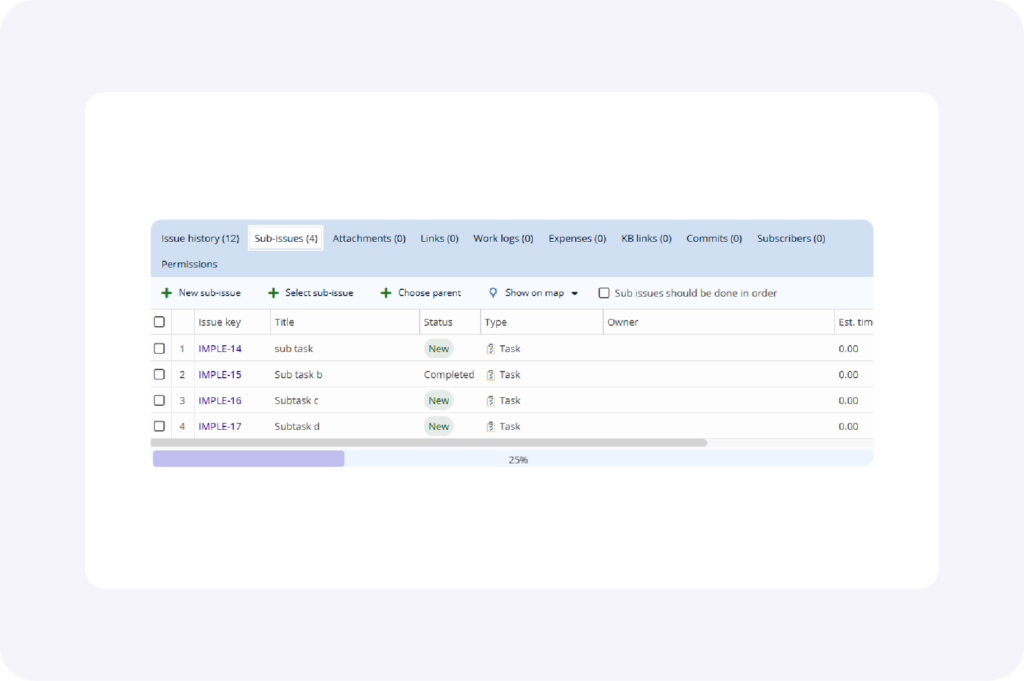Viewport: 1024px width, 681px height.
Task: Check the box for row IMPLE-15
Action: pyautogui.click(x=159, y=375)
